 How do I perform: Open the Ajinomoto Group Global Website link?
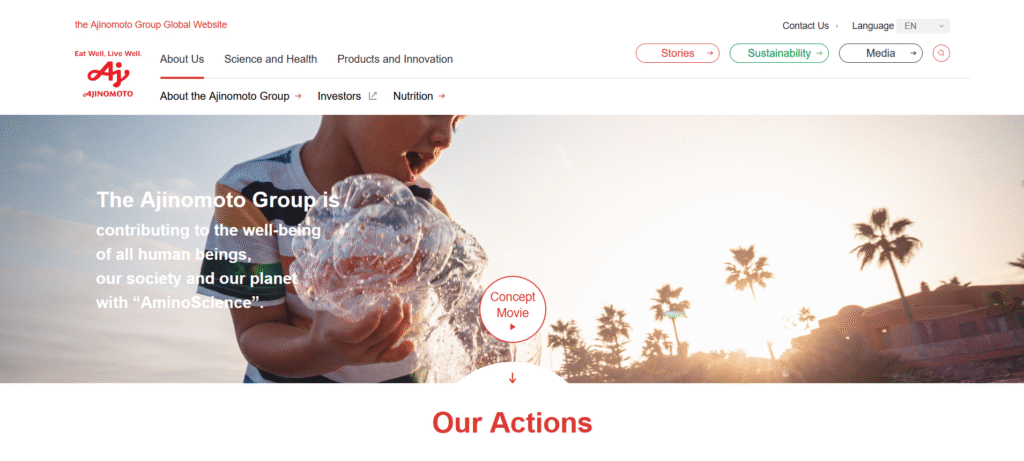[151, 25]
